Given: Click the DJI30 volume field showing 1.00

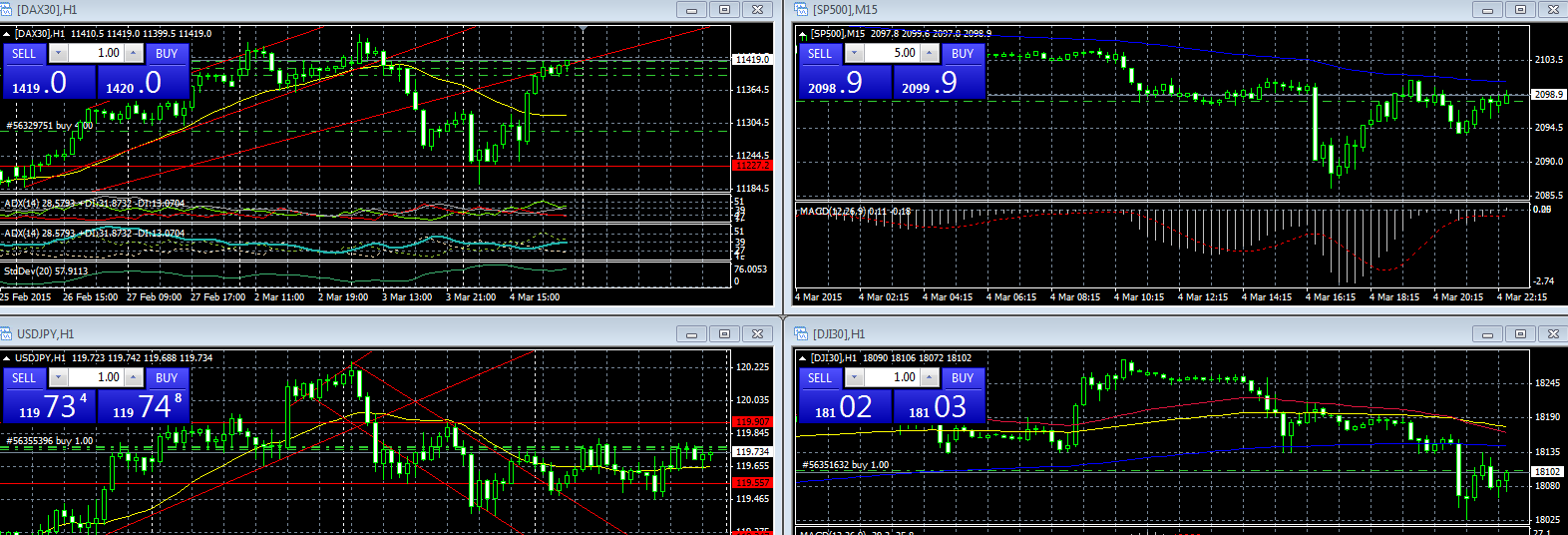Looking at the screenshot, I should click(892, 378).
